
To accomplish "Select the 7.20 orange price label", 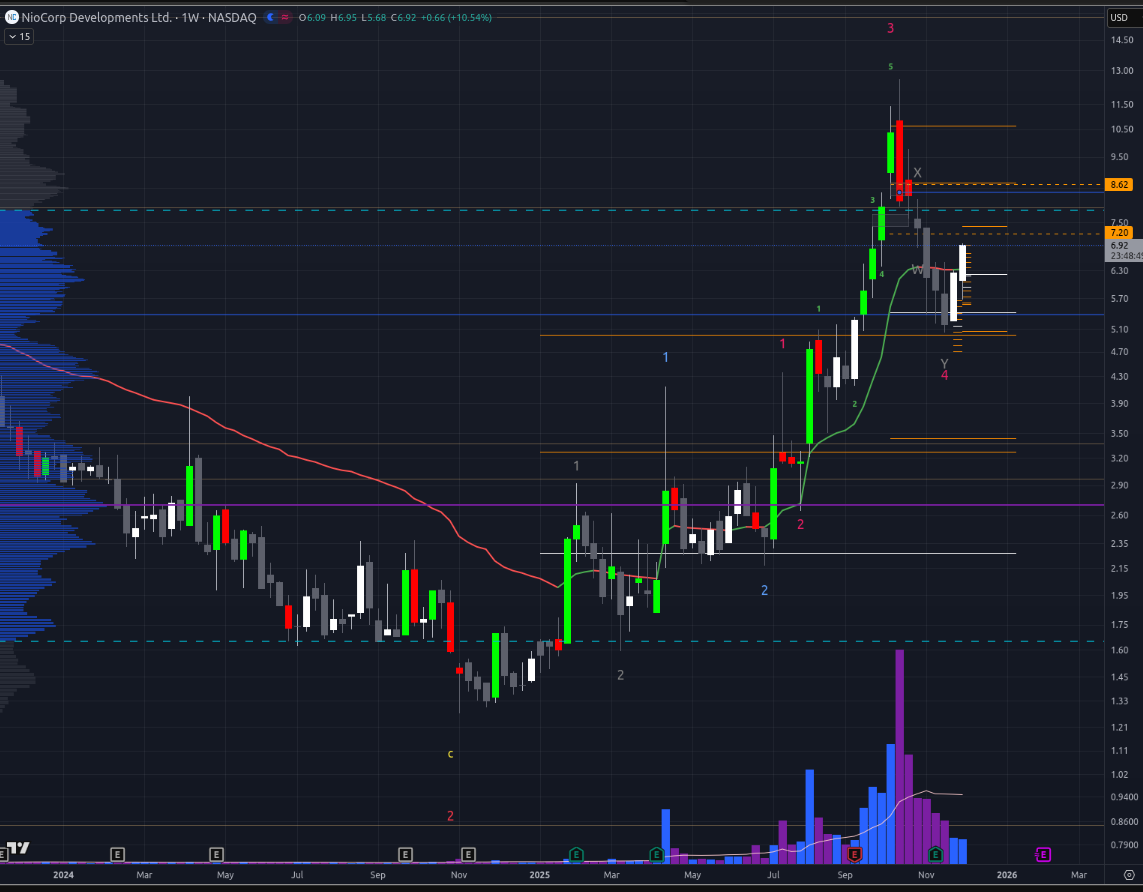I will 1119,232.
